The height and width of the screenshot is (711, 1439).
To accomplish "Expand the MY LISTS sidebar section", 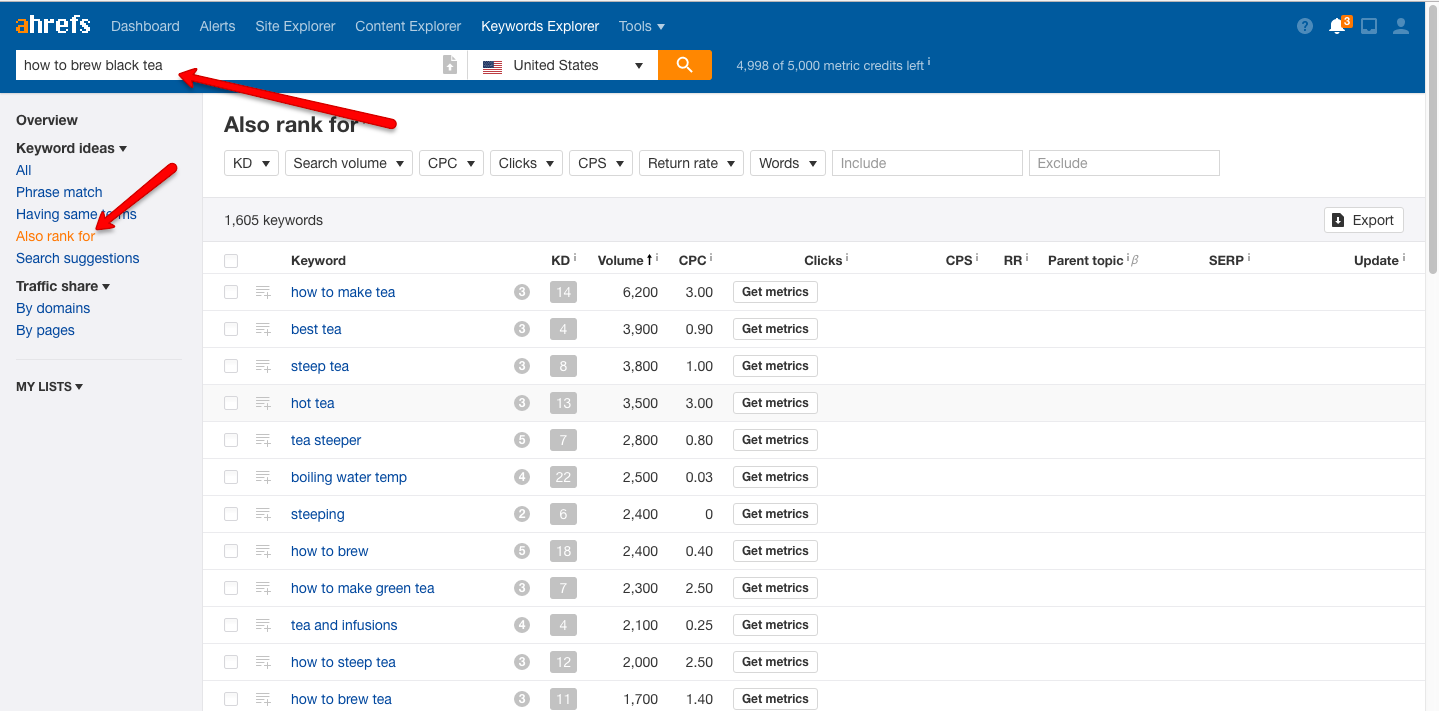I will coord(49,386).
